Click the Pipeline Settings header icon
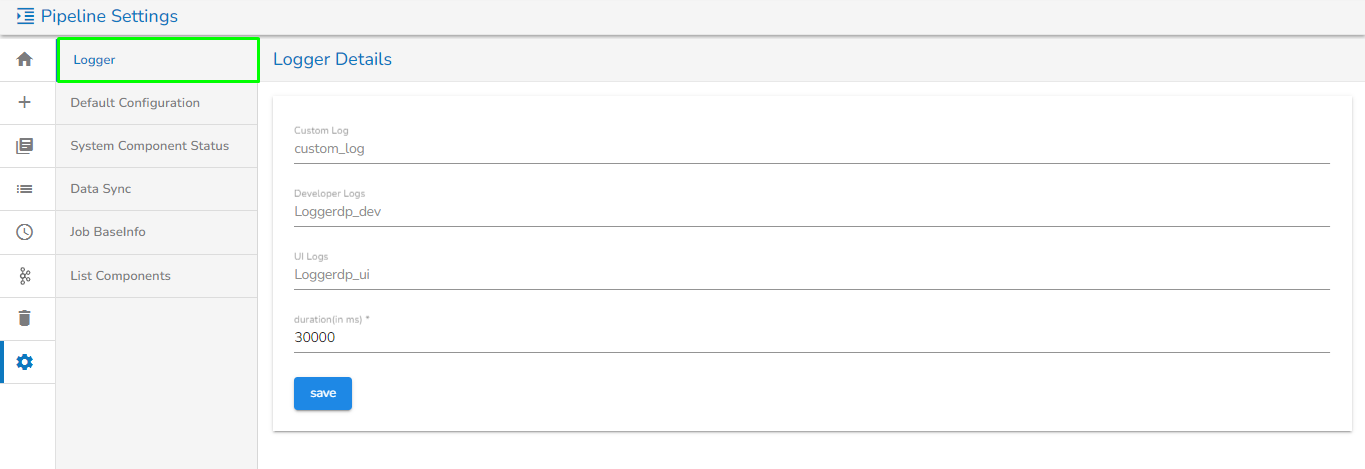The height and width of the screenshot is (469, 1365). (26, 16)
